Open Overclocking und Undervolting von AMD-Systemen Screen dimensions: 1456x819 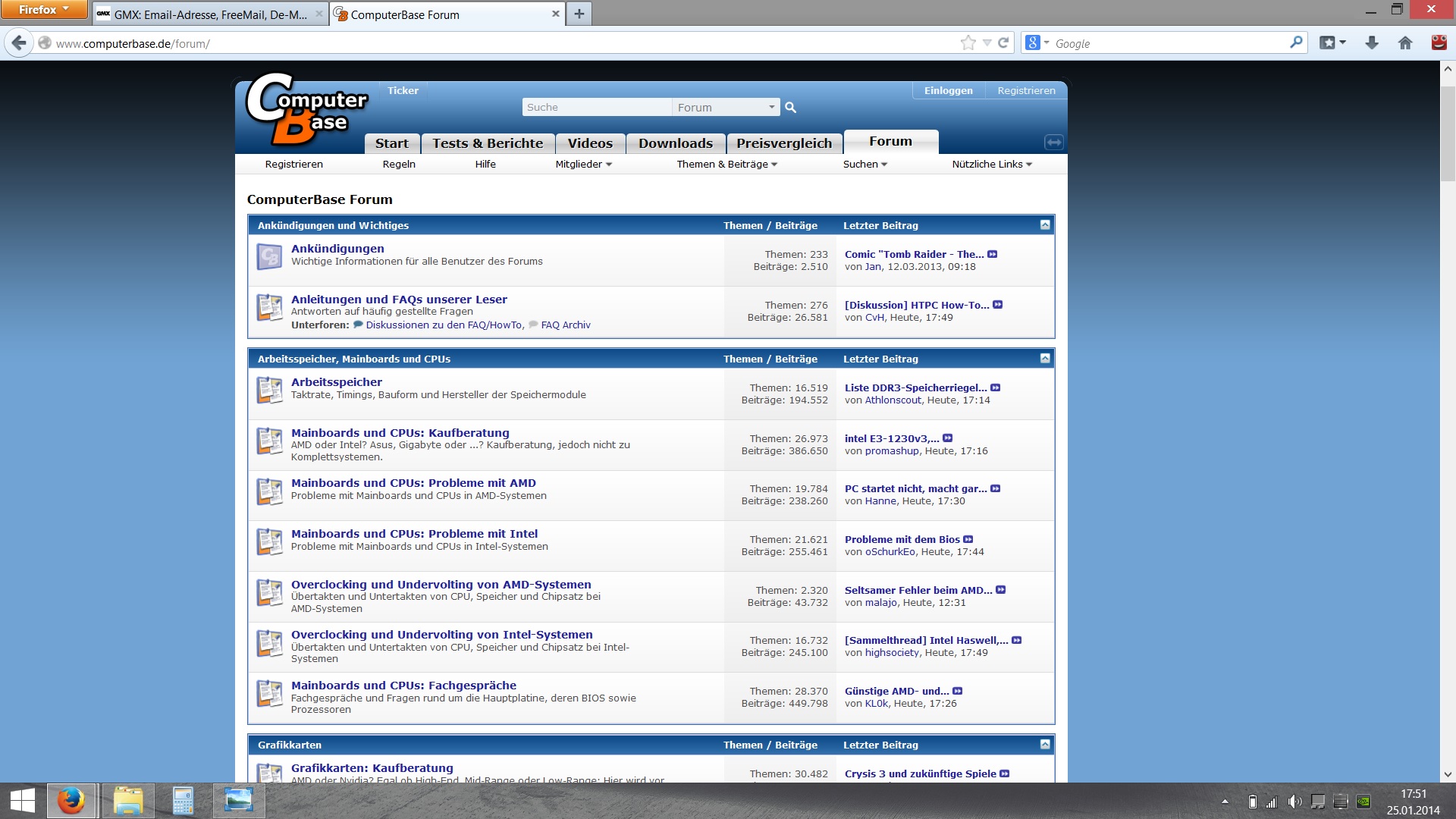(x=441, y=585)
